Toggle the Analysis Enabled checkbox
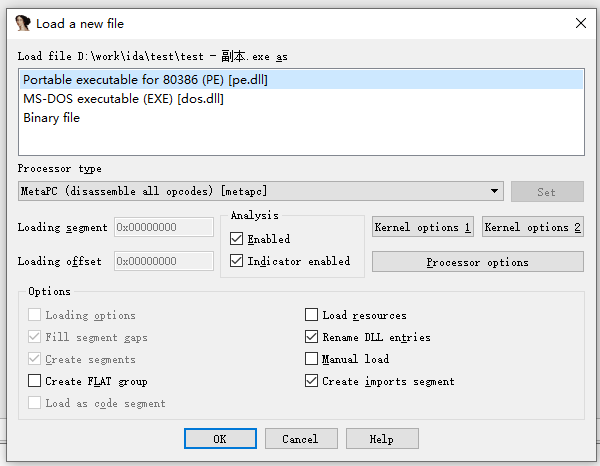The image size is (600, 466). point(236,239)
